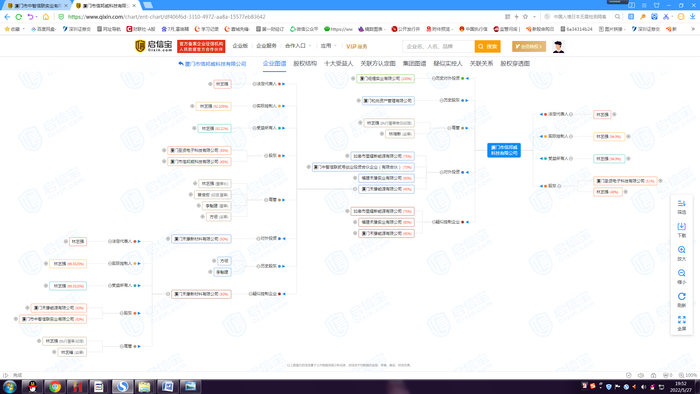Refresh the chart with 刷新 icon
This screenshot has width=700, height=394.
tap(681, 299)
